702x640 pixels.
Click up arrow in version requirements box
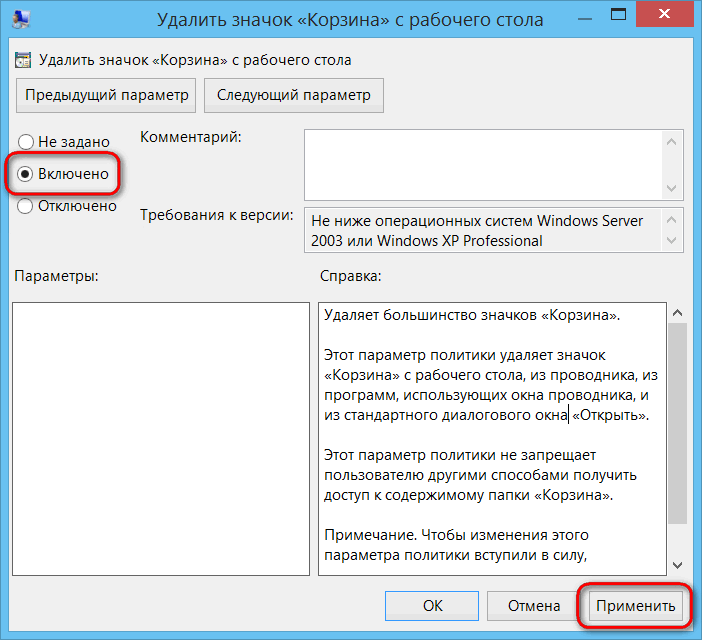point(671,219)
